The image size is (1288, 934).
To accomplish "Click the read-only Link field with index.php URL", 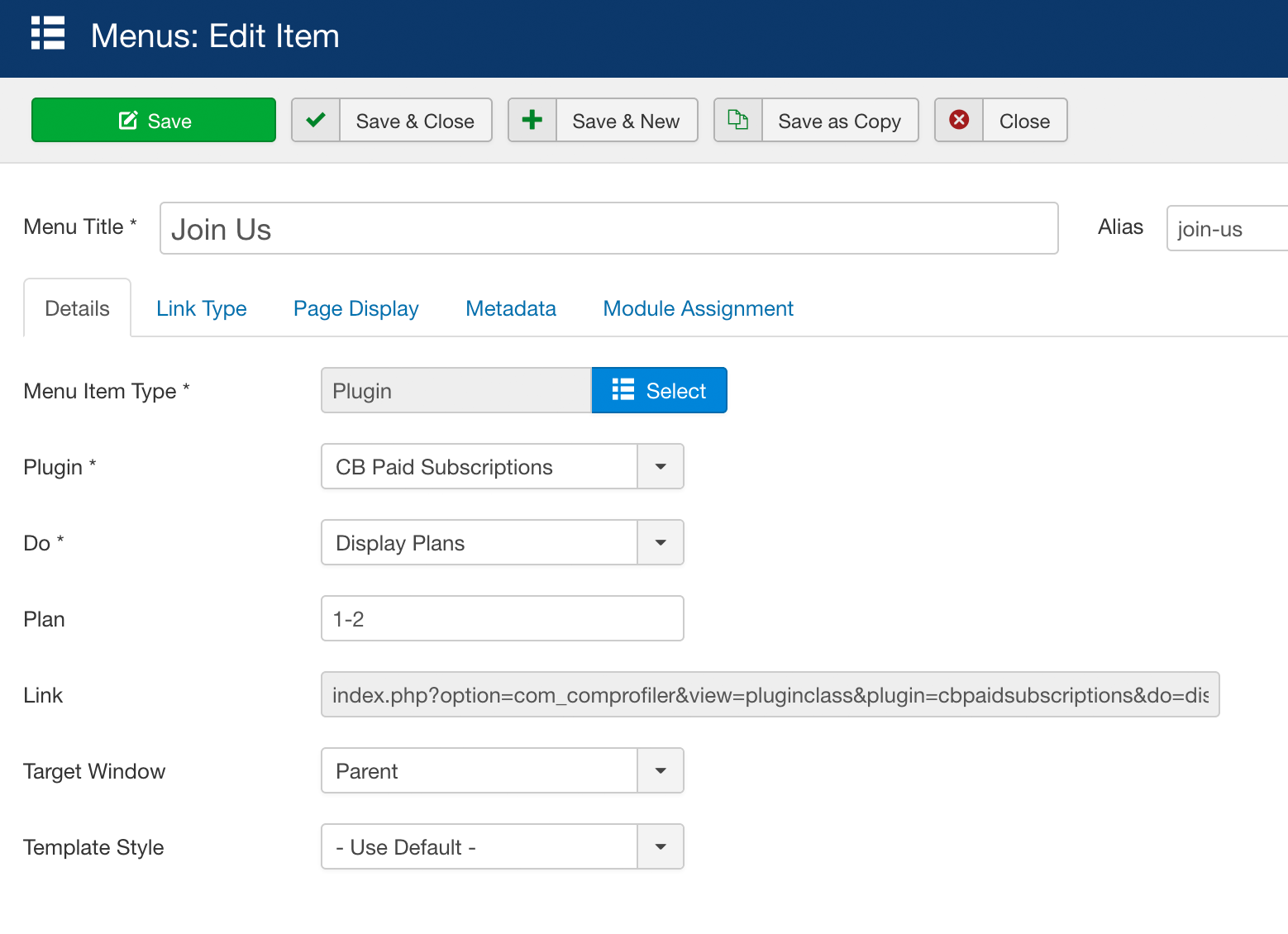I will click(x=770, y=694).
